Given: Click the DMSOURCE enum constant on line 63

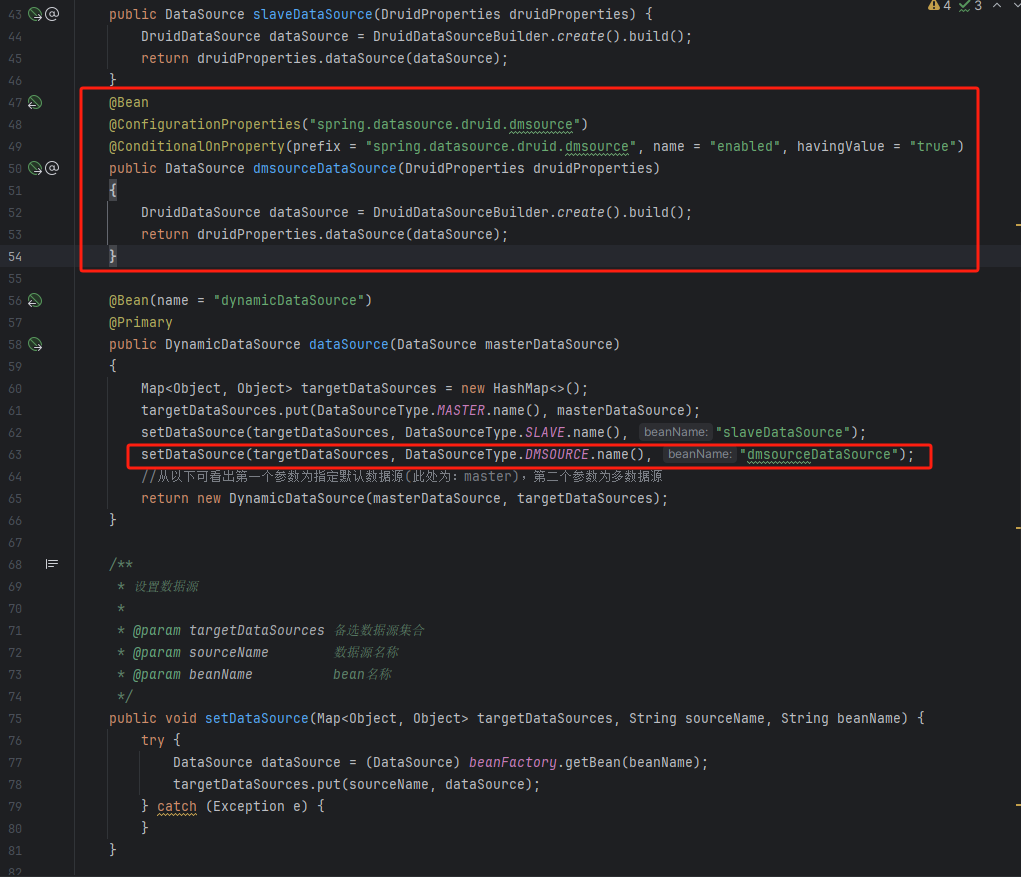Looking at the screenshot, I should point(556,454).
